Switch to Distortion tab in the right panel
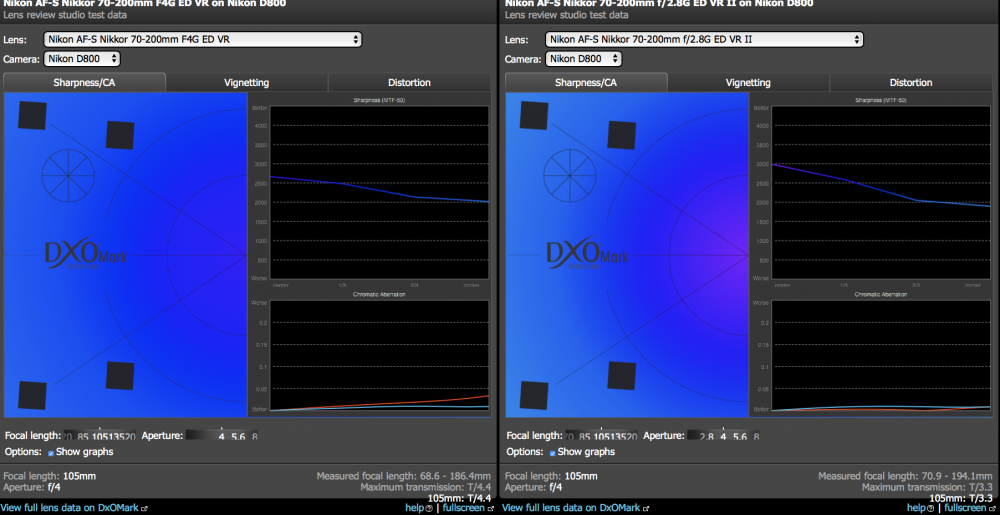Viewport: 1000px width, 515px height. (911, 82)
